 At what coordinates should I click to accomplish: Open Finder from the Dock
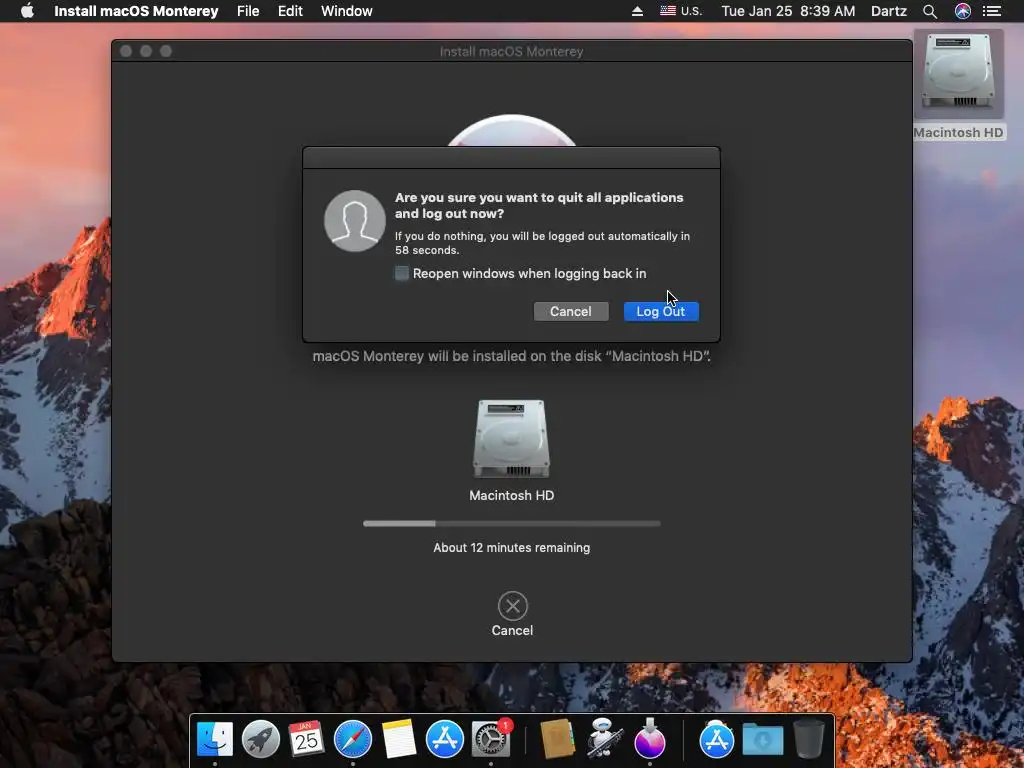click(x=215, y=739)
